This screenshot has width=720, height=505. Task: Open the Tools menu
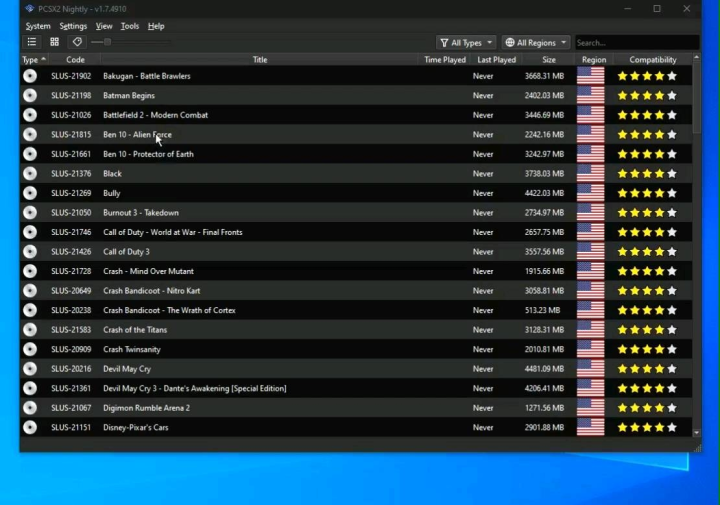(130, 26)
